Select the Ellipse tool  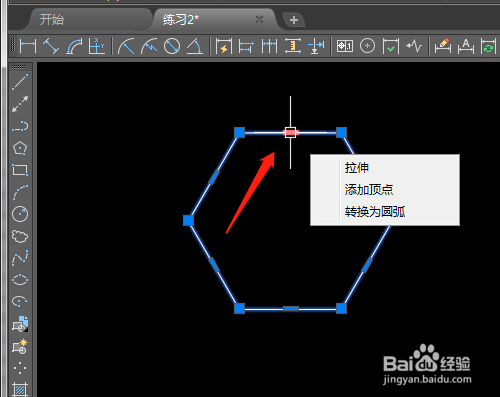(x=20, y=280)
